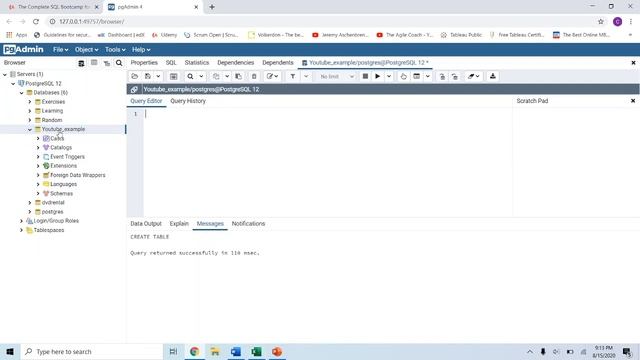Switch to the SQL tab
Image resolution: width=640 pixels, height=360 pixels.
click(171, 62)
